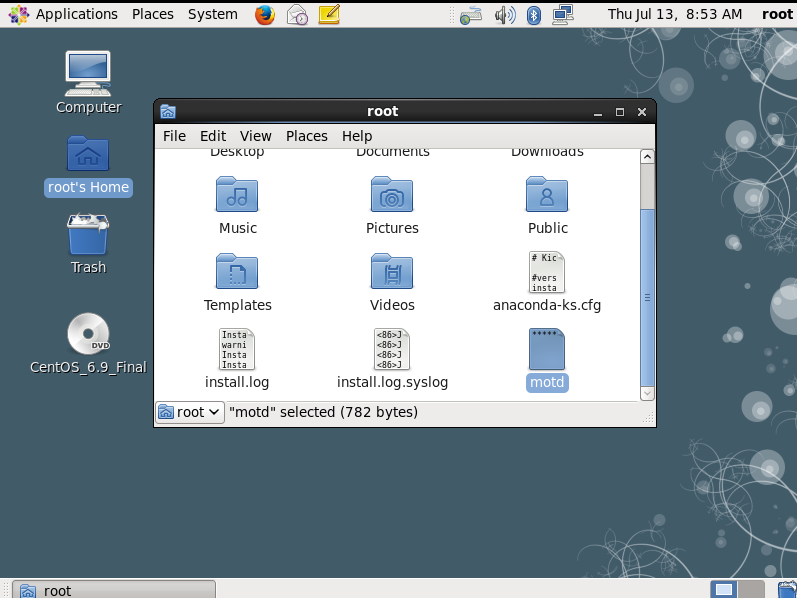The width and height of the screenshot is (797, 598).
Task: Expand the System menu in top panel
Action: coord(212,14)
